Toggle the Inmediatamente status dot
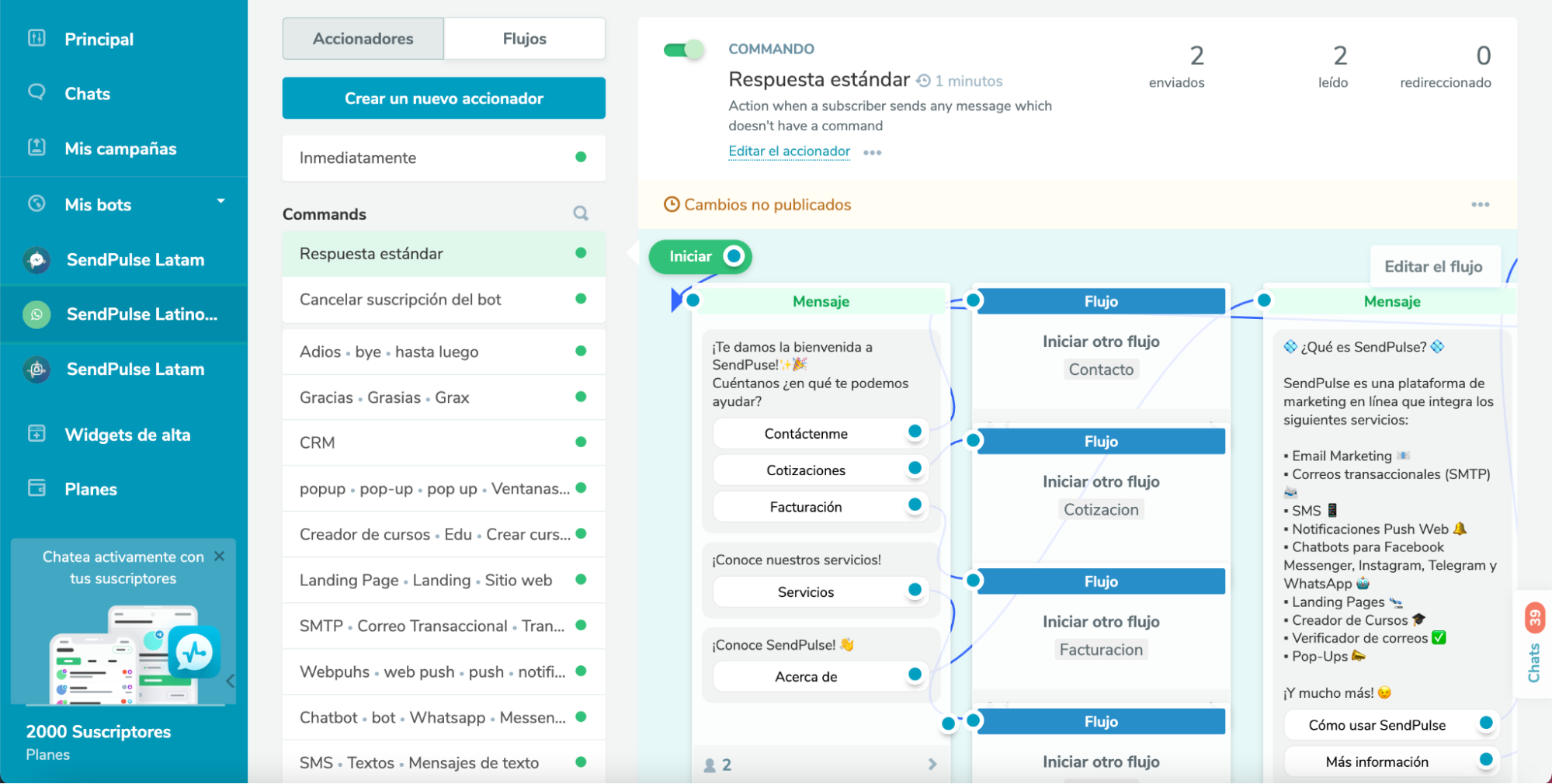This screenshot has width=1552, height=784. [x=581, y=157]
